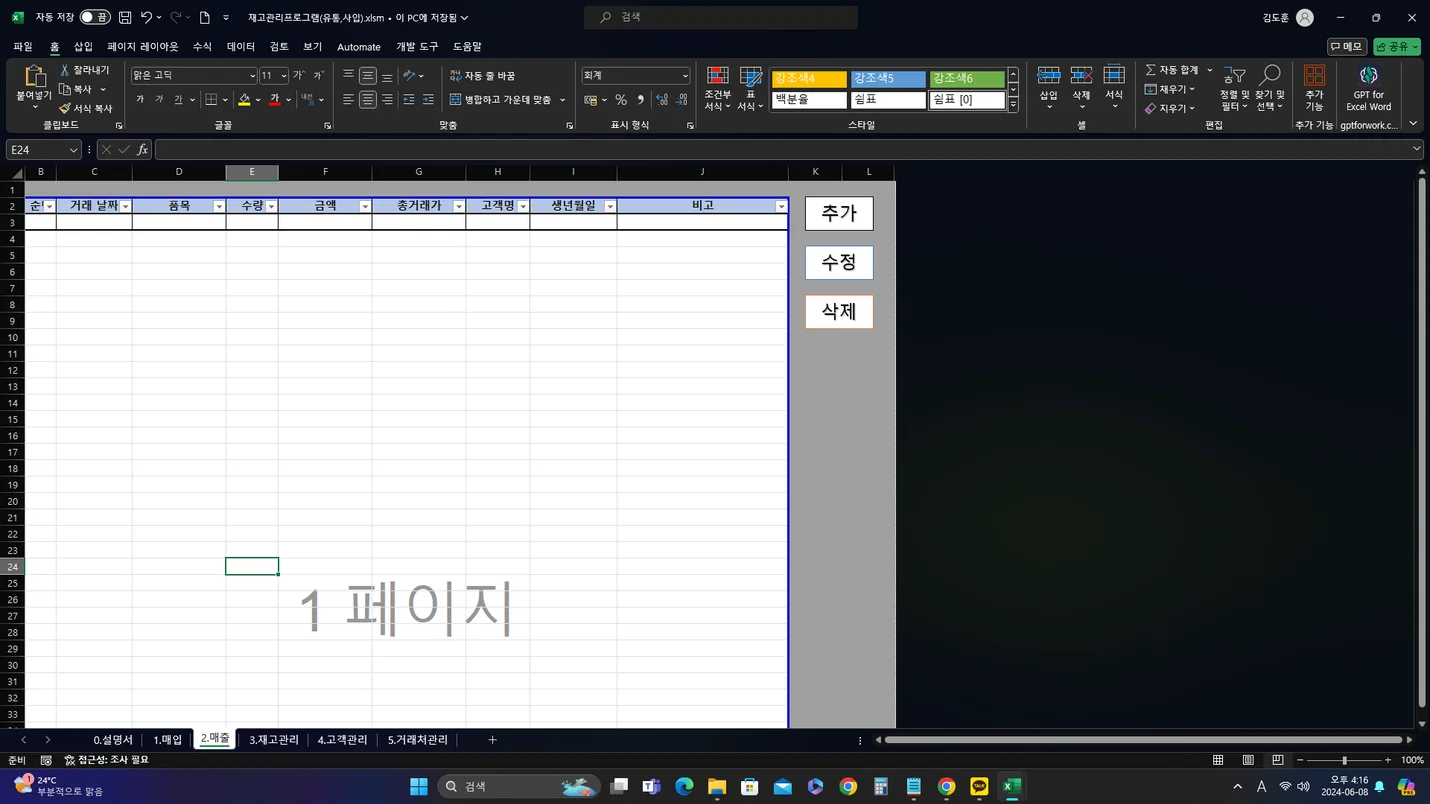Switch to the 수식 (Formulas) ribbon tab
The height and width of the screenshot is (804, 1430).
(x=202, y=47)
